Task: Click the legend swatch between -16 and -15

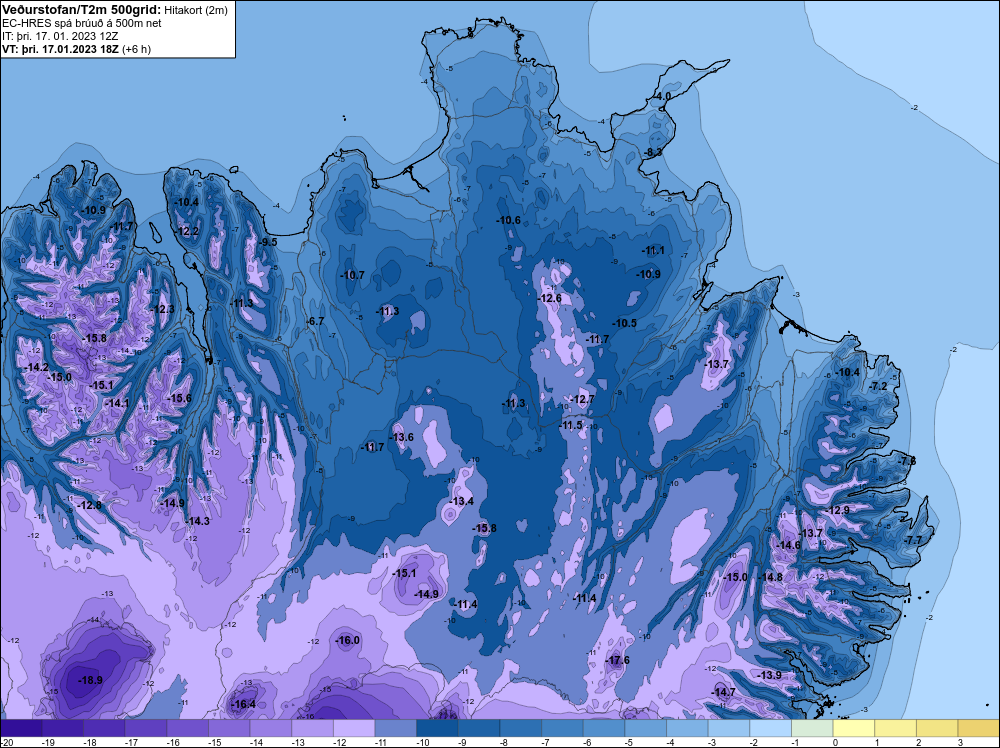Action: tap(188, 728)
